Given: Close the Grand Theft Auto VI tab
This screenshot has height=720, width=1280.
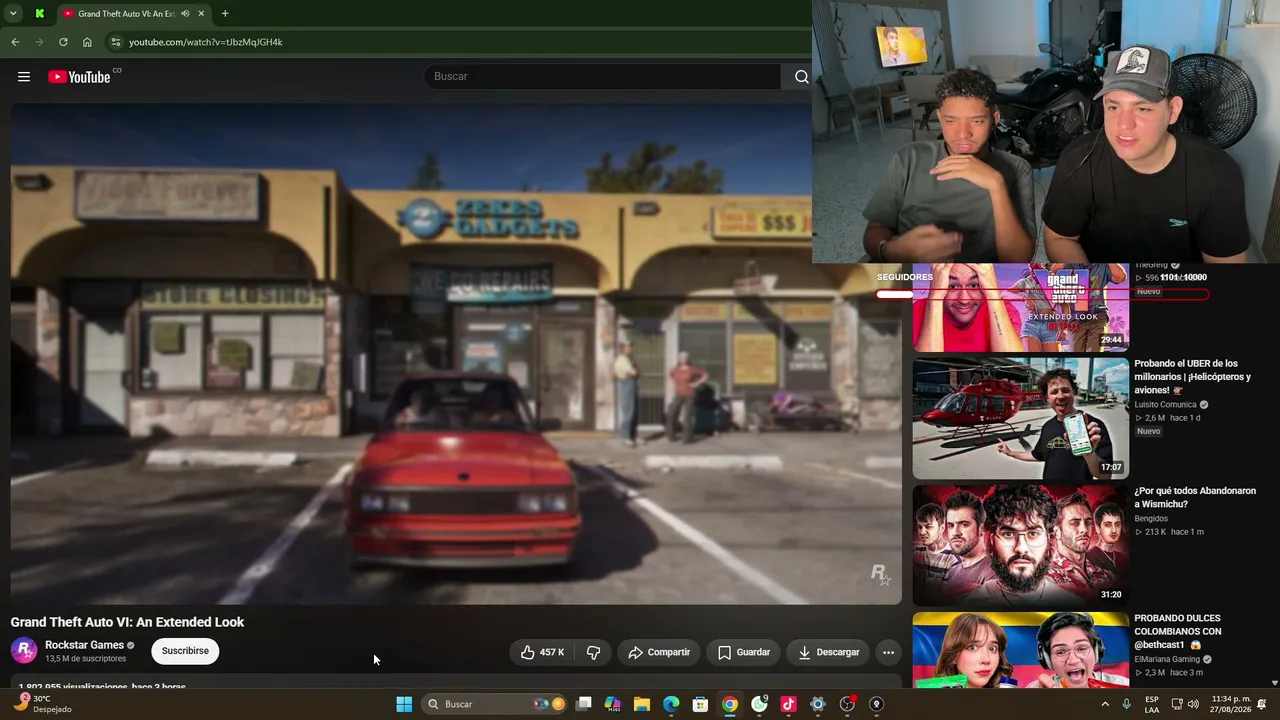Looking at the screenshot, I should (x=201, y=14).
